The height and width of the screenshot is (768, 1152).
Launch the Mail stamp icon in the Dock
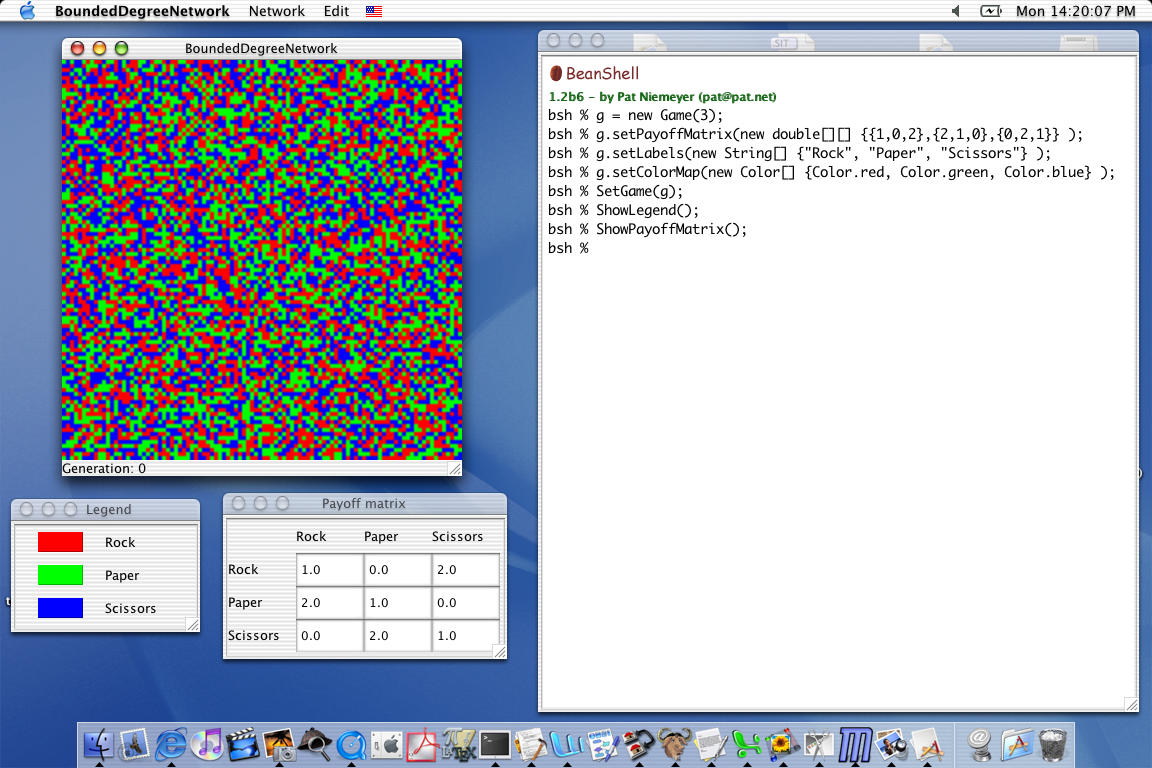tap(134, 744)
